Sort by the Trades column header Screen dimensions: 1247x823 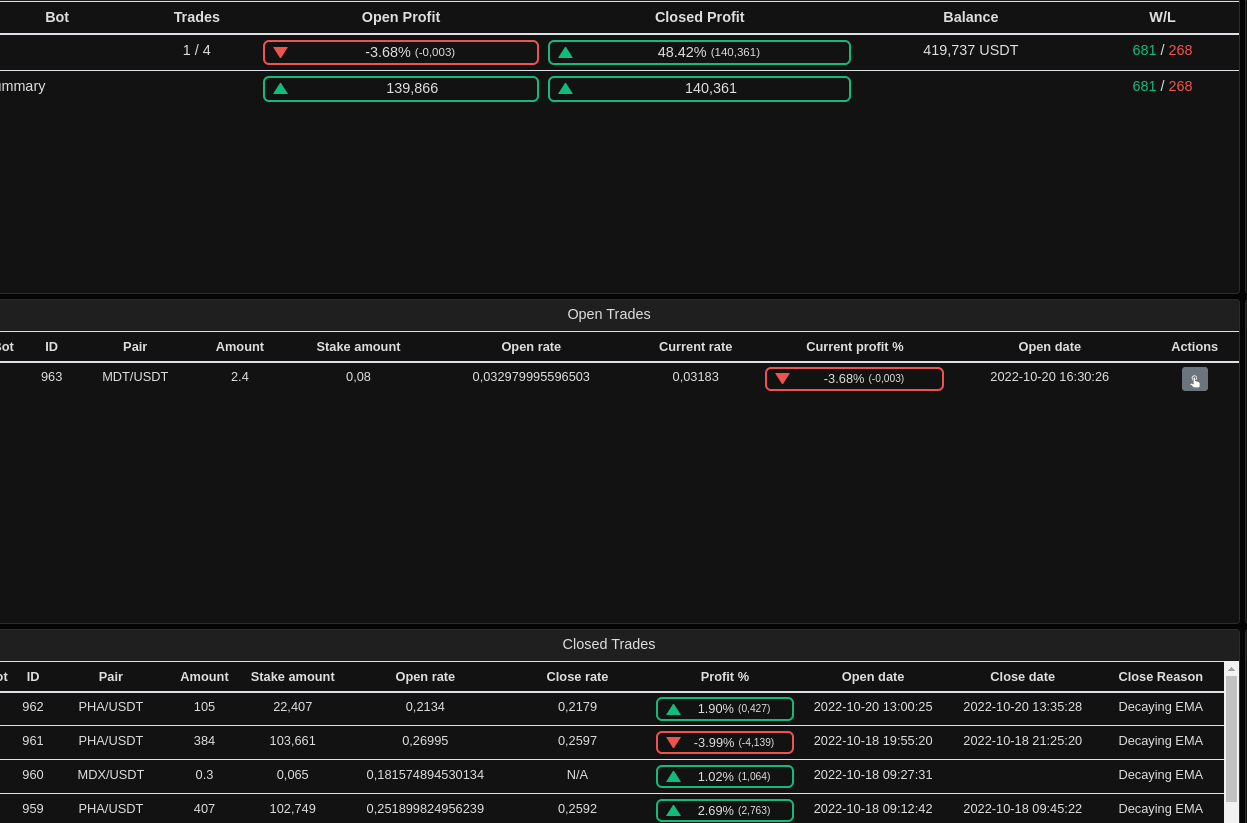(x=197, y=17)
